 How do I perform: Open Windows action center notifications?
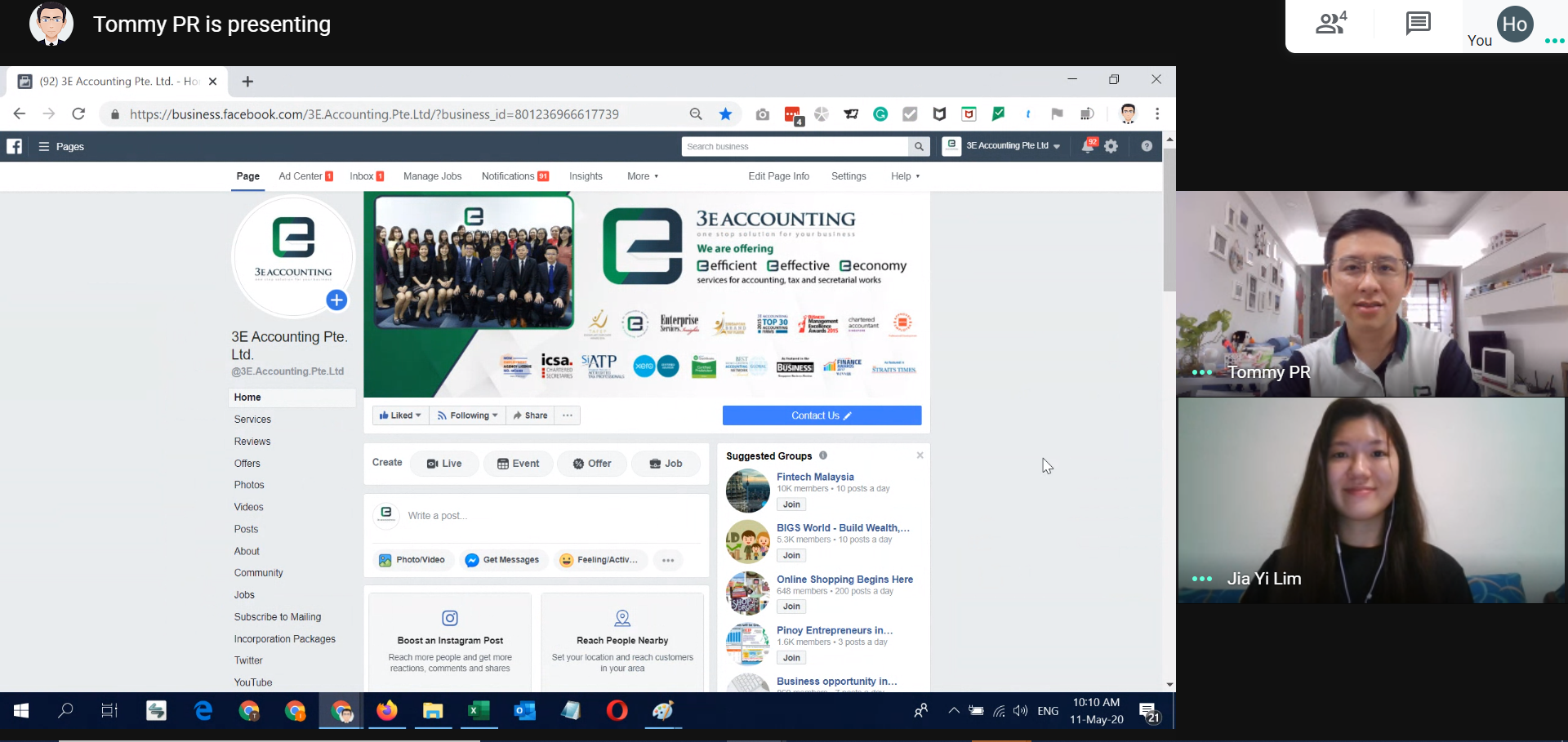point(1149,712)
